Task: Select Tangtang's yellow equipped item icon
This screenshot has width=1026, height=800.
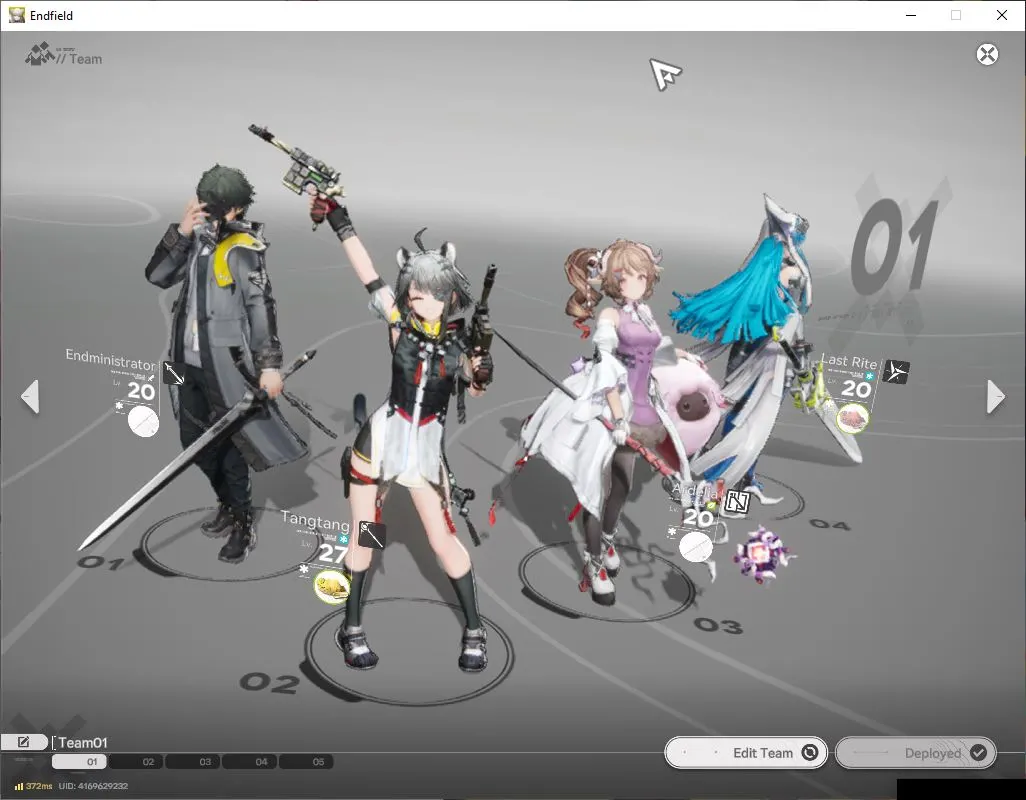Action: pos(332,585)
